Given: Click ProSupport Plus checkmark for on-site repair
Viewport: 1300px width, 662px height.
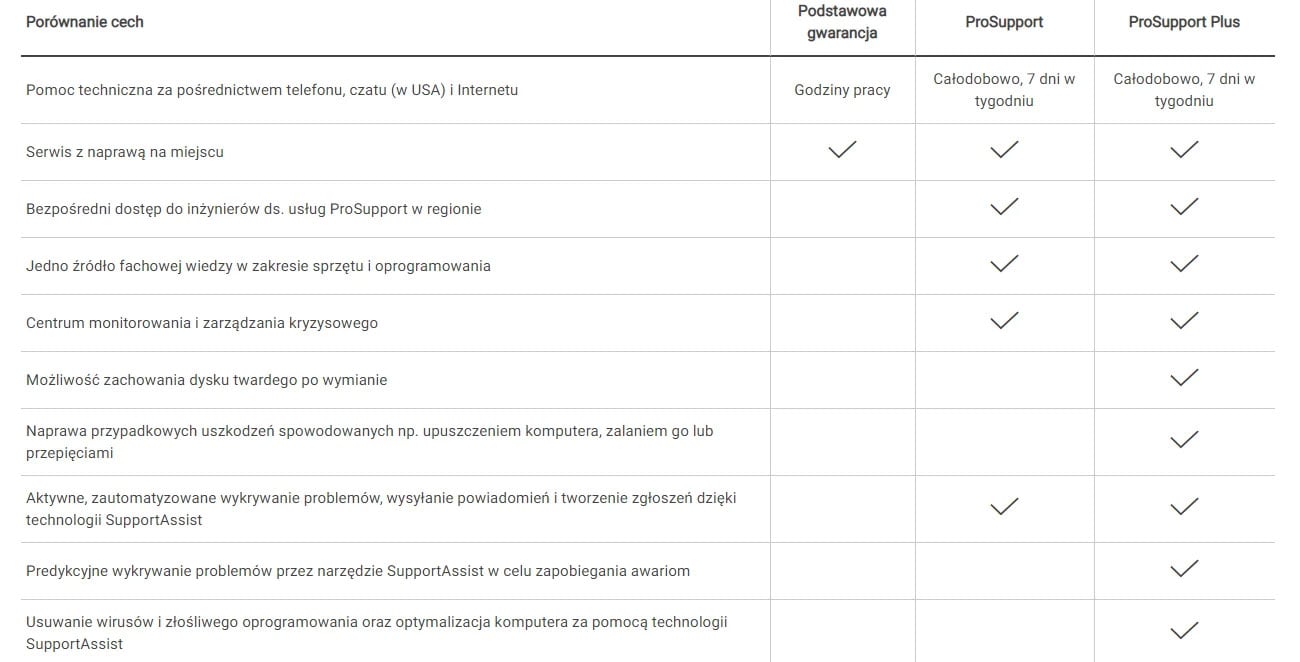Looking at the screenshot, I should (x=1184, y=150).
